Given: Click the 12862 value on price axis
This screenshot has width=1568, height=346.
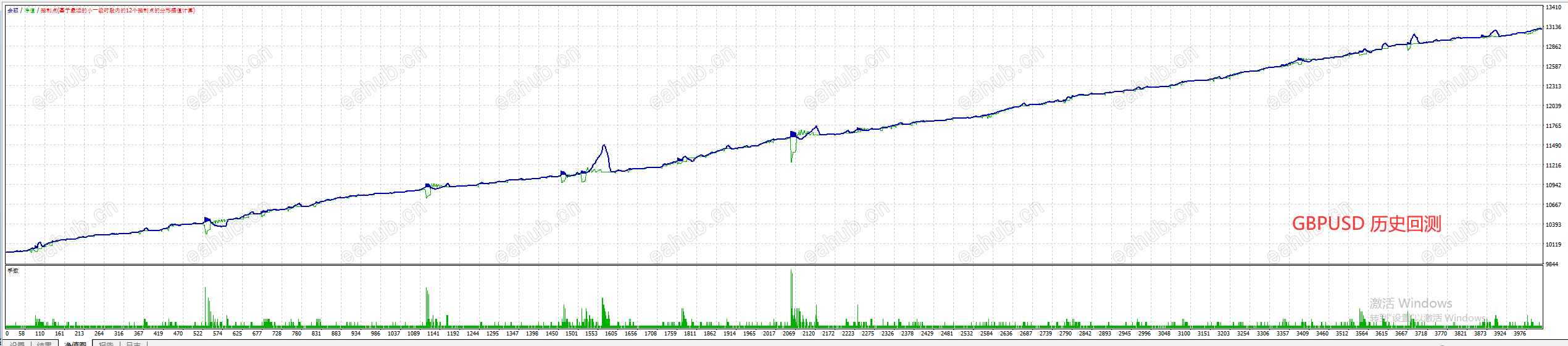Looking at the screenshot, I should pyautogui.click(x=1553, y=47).
